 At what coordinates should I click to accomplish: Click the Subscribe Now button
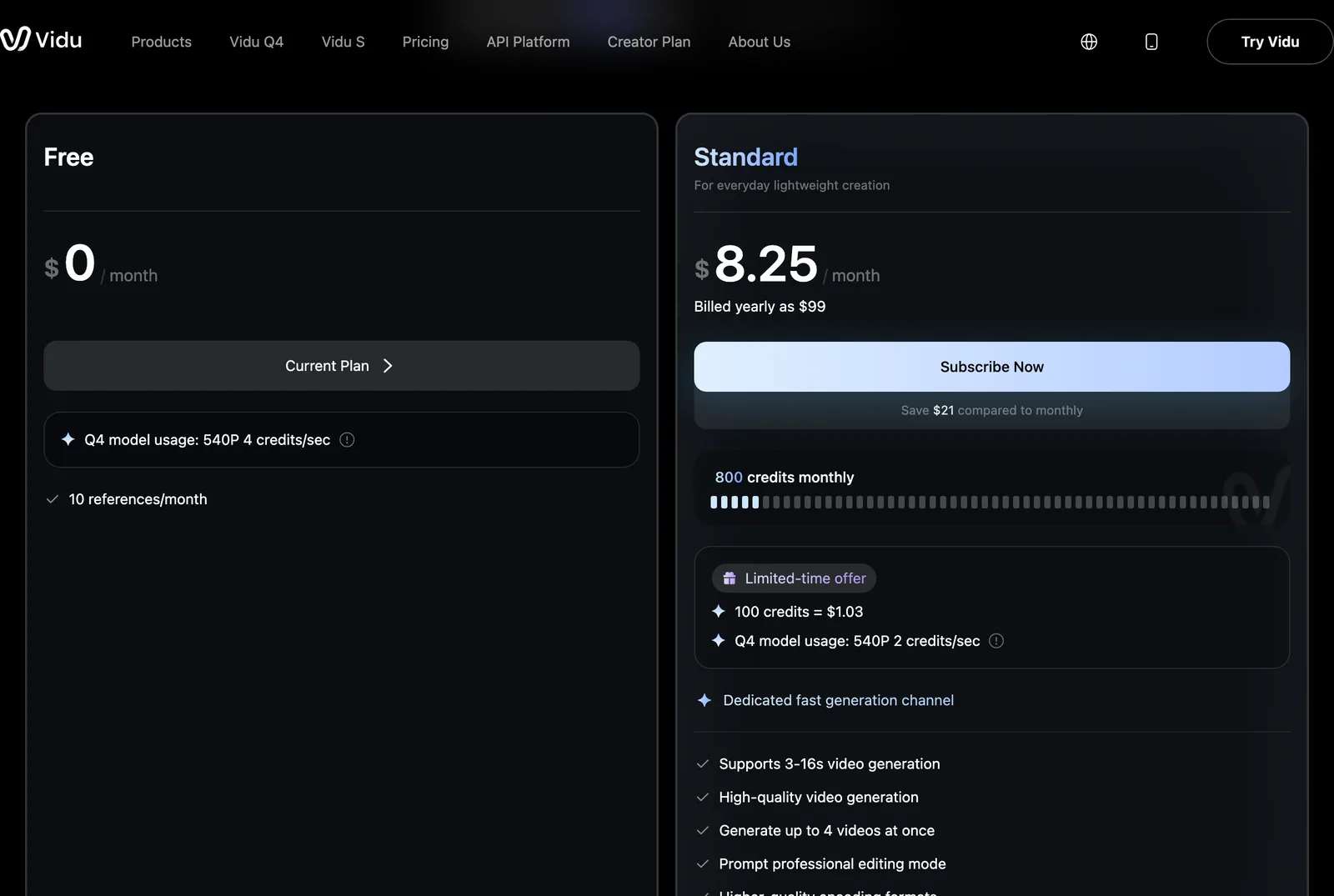coord(991,367)
